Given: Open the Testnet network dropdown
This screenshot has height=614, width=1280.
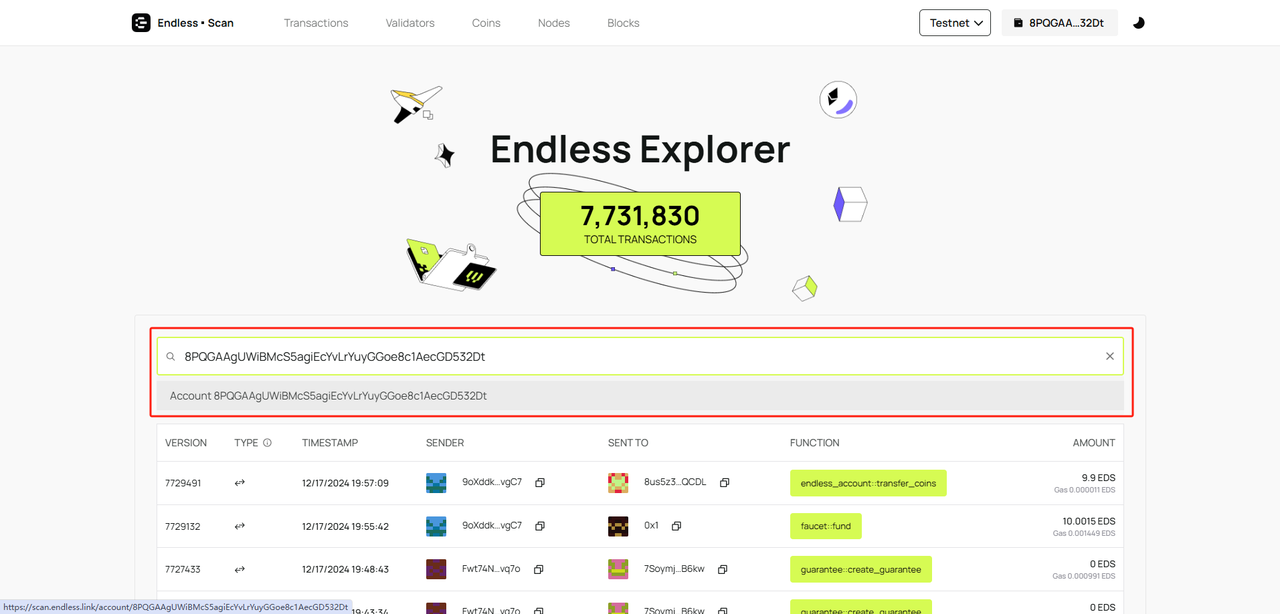Looking at the screenshot, I should click(x=954, y=22).
